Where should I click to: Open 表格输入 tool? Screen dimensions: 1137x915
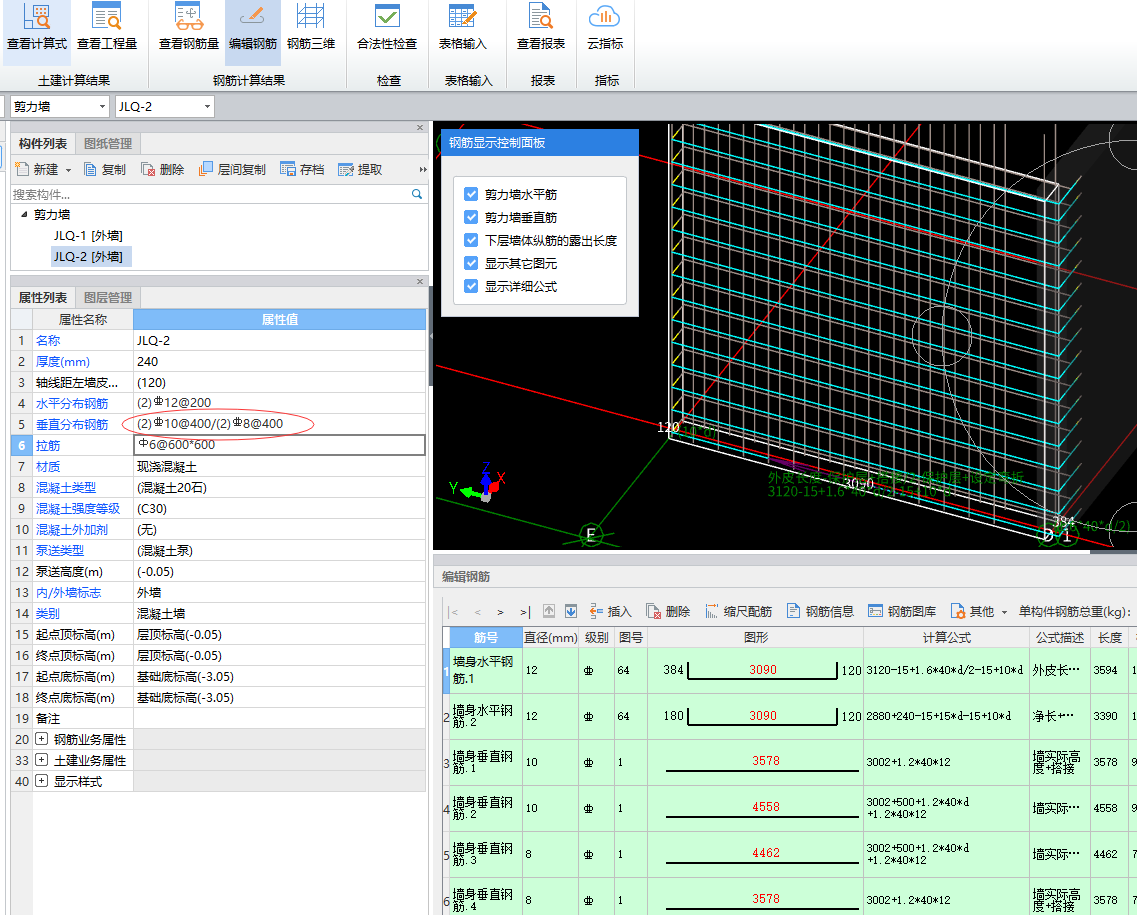point(463,28)
